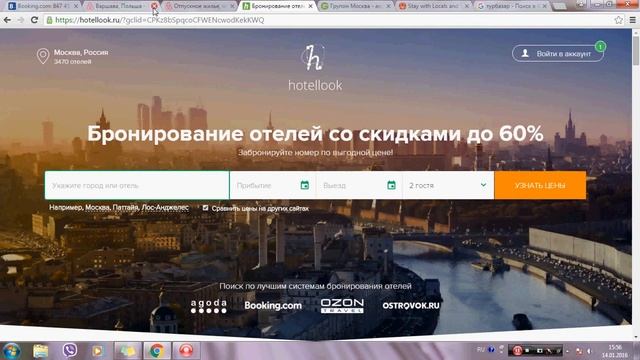Click the hotellook logo icon
This screenshot has height=360, width=640.
(x=313, y=58)
